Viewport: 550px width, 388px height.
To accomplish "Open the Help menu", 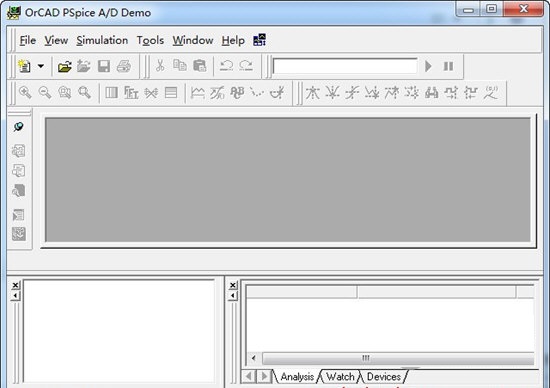I will [x=233, y=40].
